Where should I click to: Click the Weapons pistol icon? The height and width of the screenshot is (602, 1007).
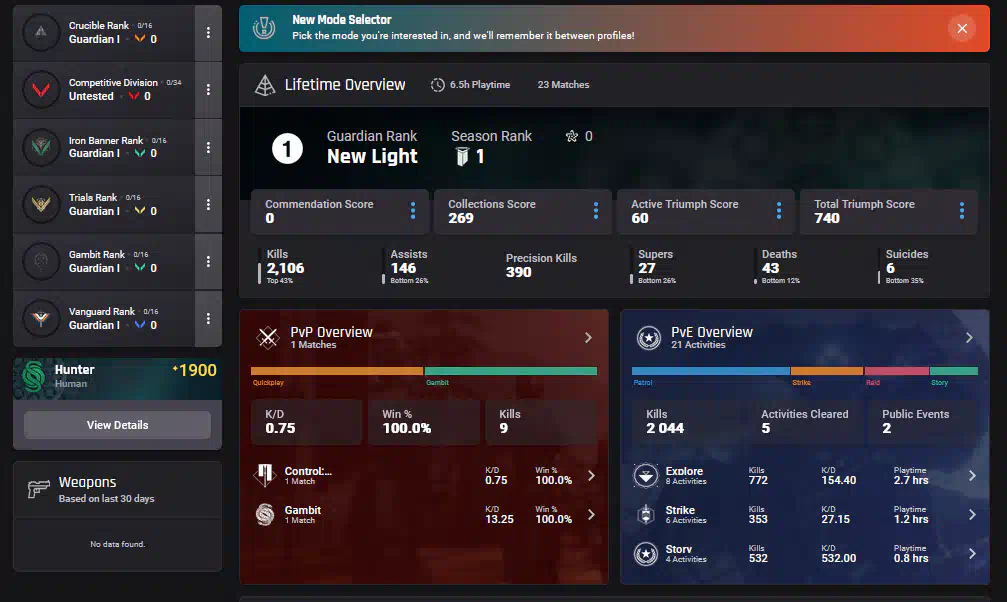(39, 489)
